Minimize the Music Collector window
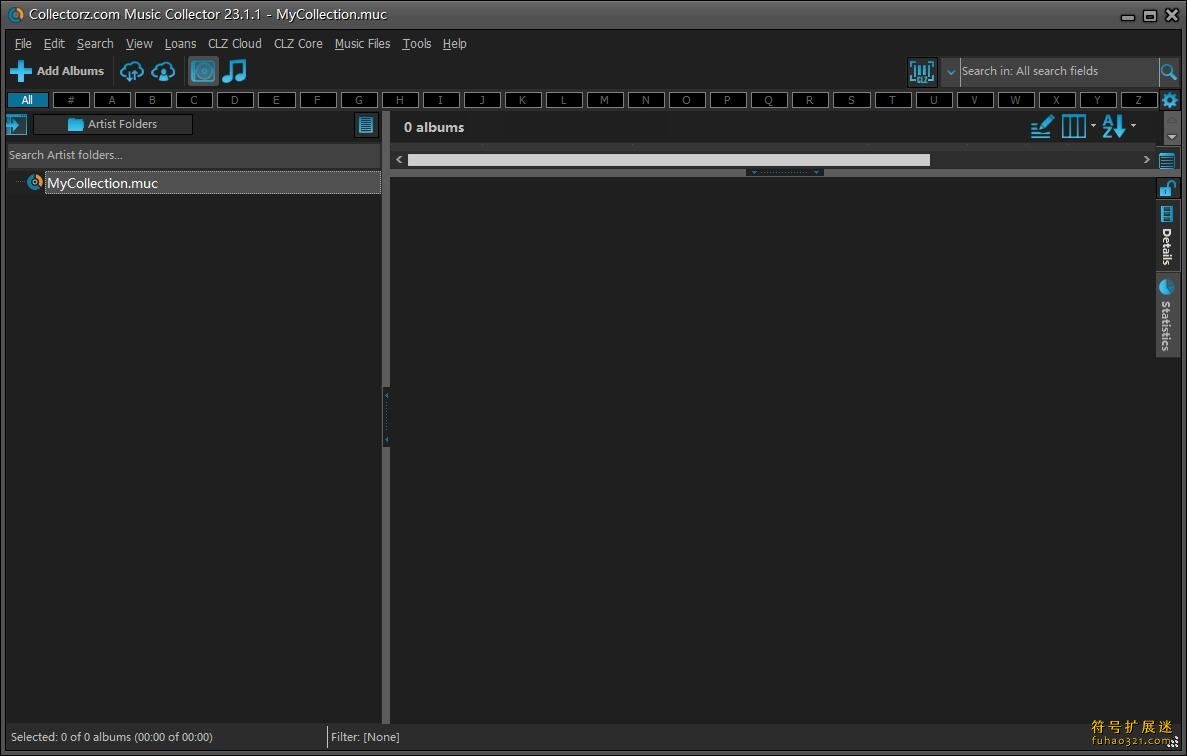The width and height of the screenshot is (1187, 756). pyautogui.click(x=1128, y=16)
